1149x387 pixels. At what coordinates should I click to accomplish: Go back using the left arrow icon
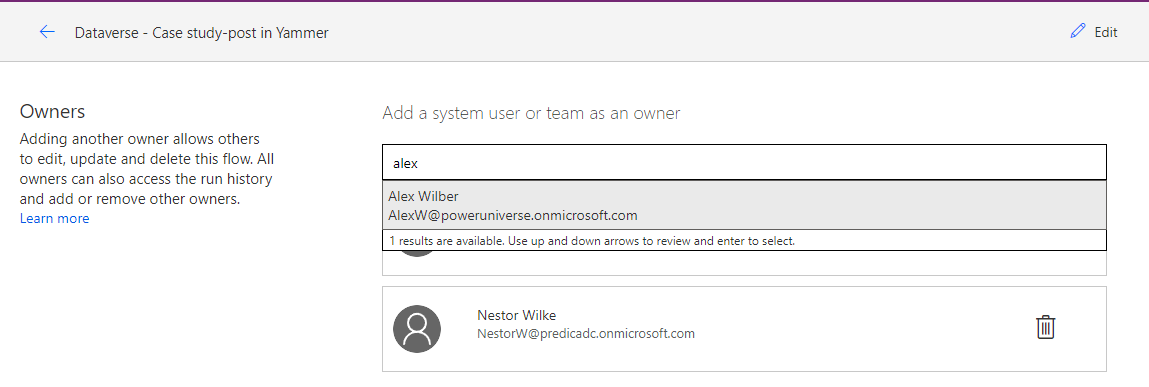(47, 32)
